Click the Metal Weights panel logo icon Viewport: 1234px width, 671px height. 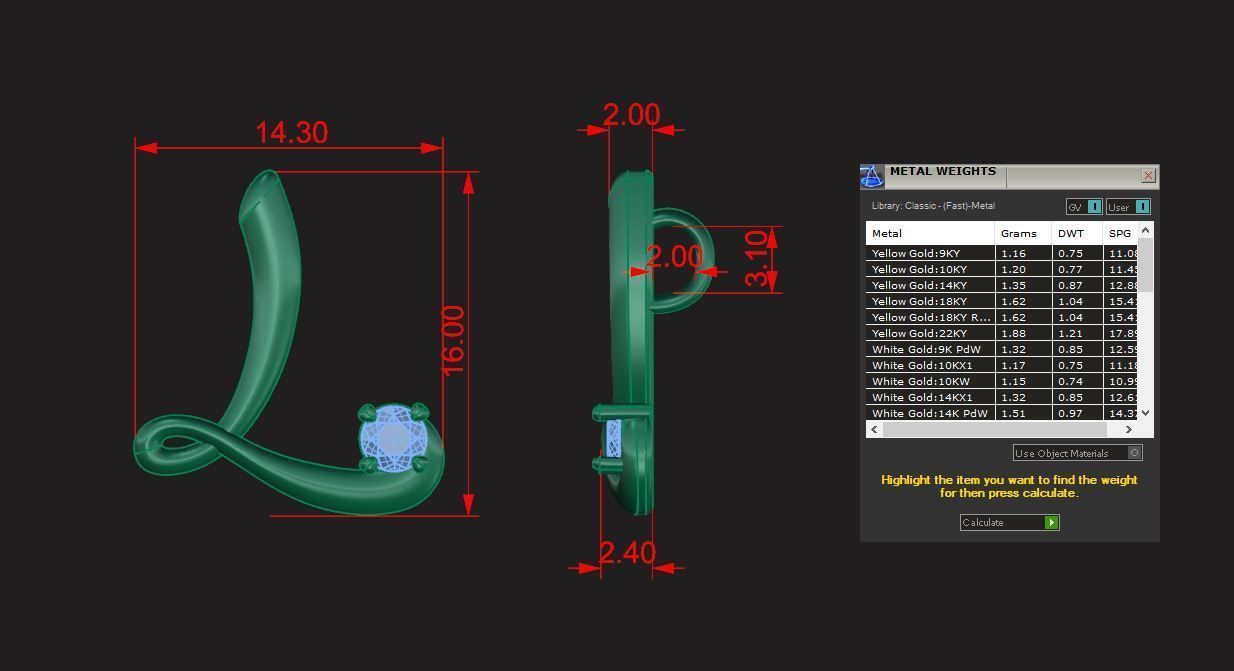871,177
